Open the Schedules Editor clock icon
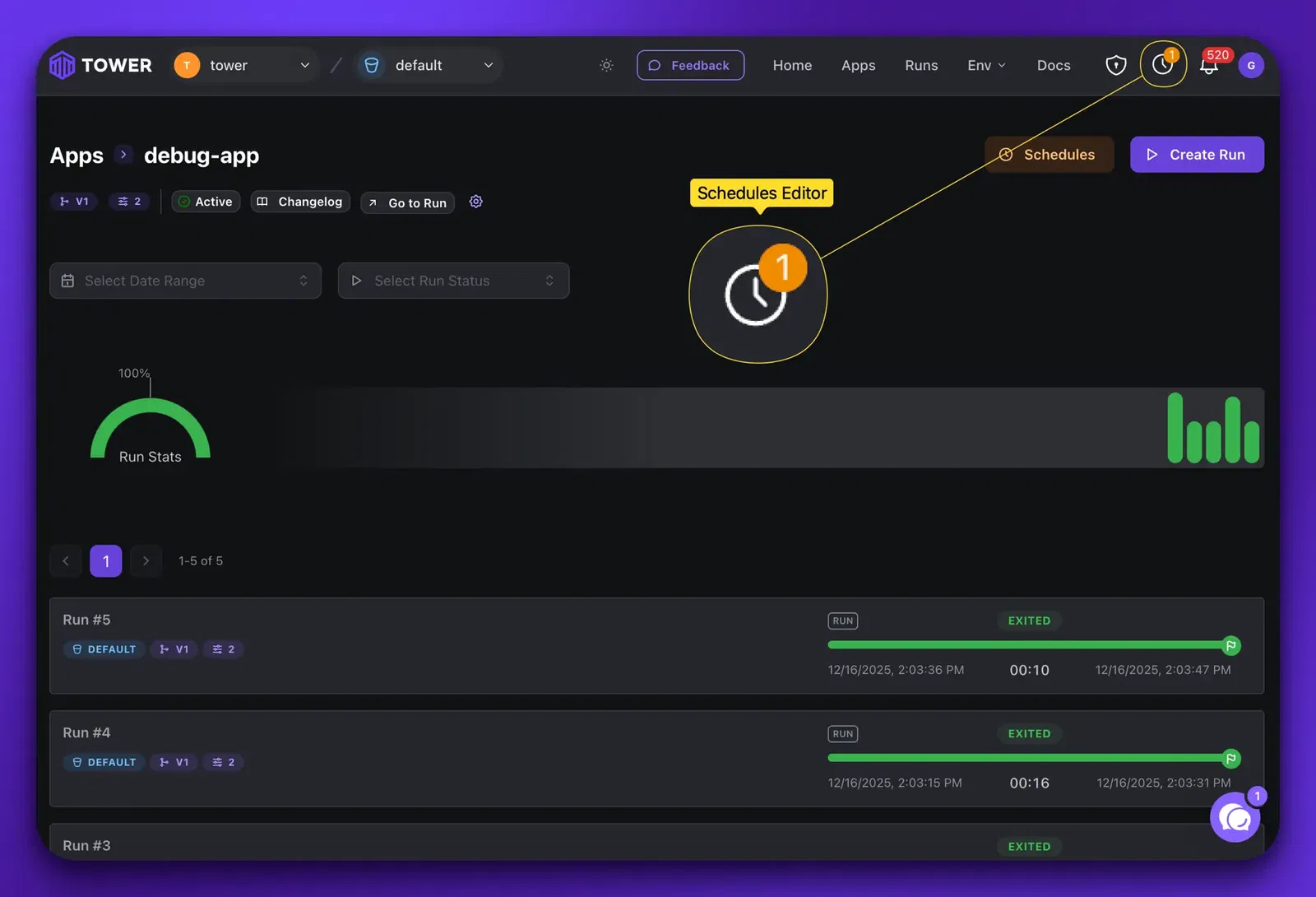Screen dimensions: 1316x897 coord(1163,64)
